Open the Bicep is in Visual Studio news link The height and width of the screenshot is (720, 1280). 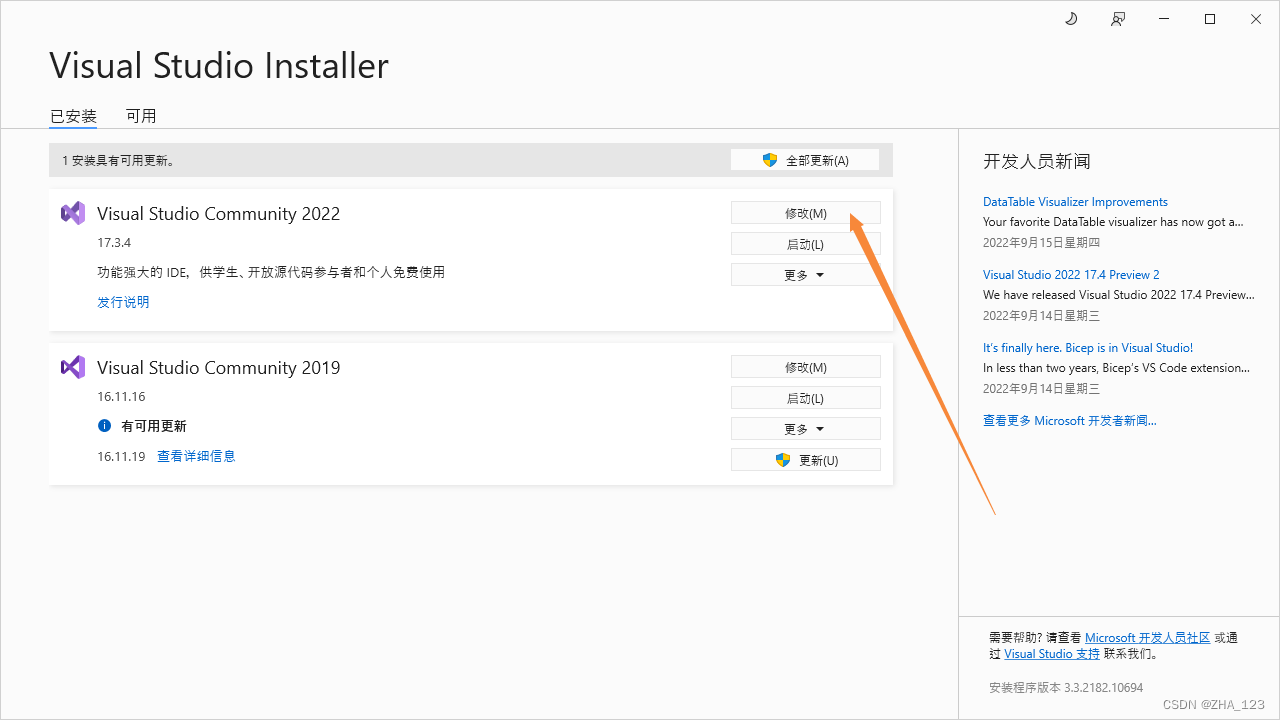coord(1088,348)
